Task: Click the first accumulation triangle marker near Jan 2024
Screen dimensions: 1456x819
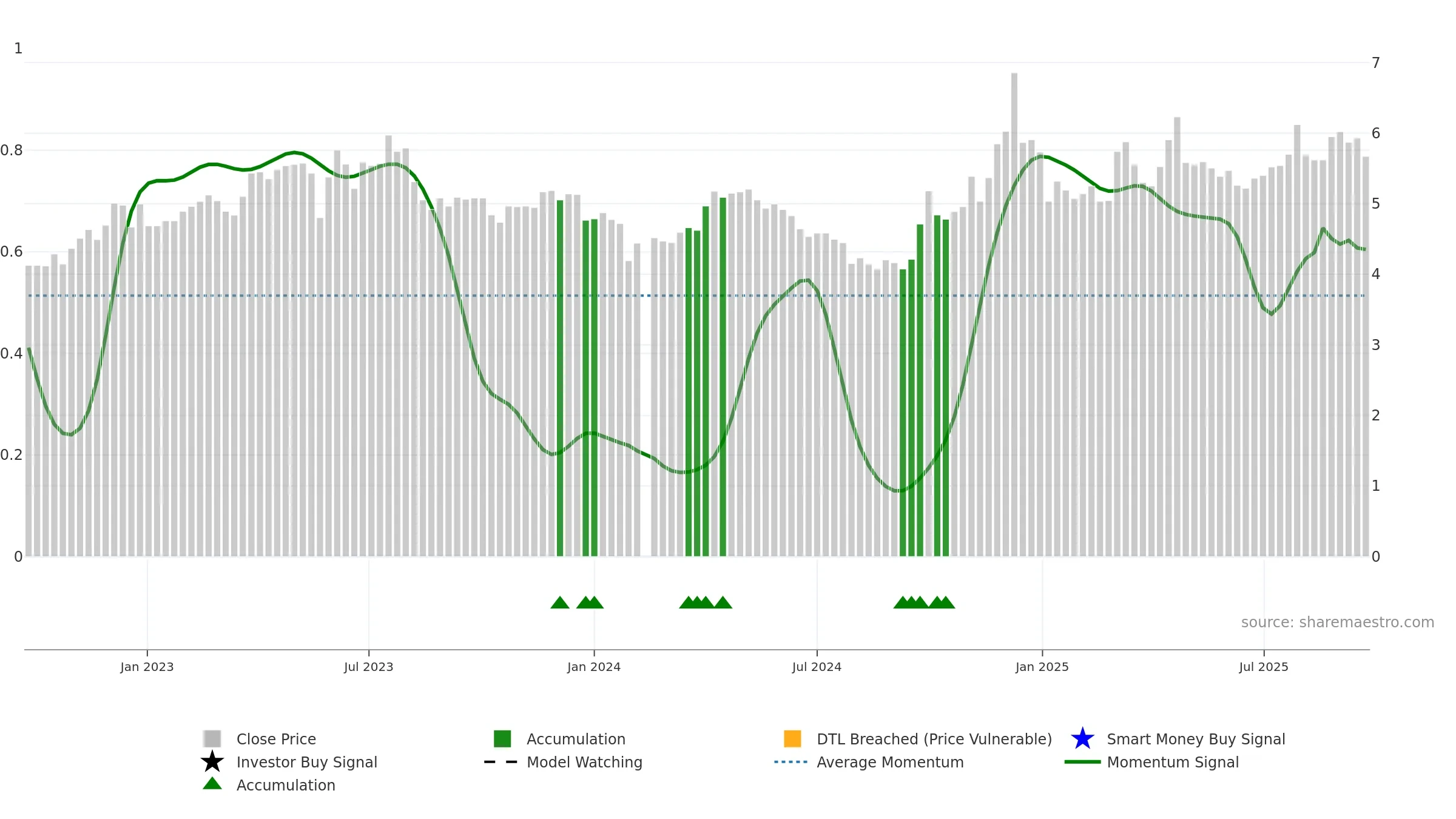Action: pos(560,602)
